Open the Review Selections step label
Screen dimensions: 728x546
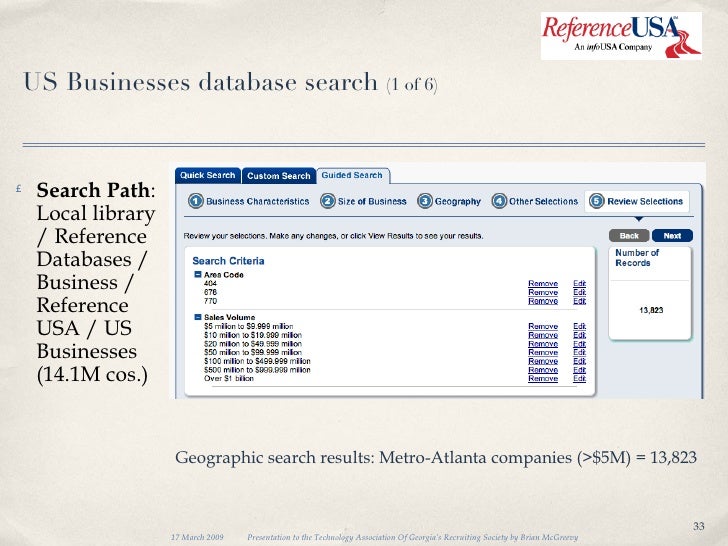click(645, 202)
